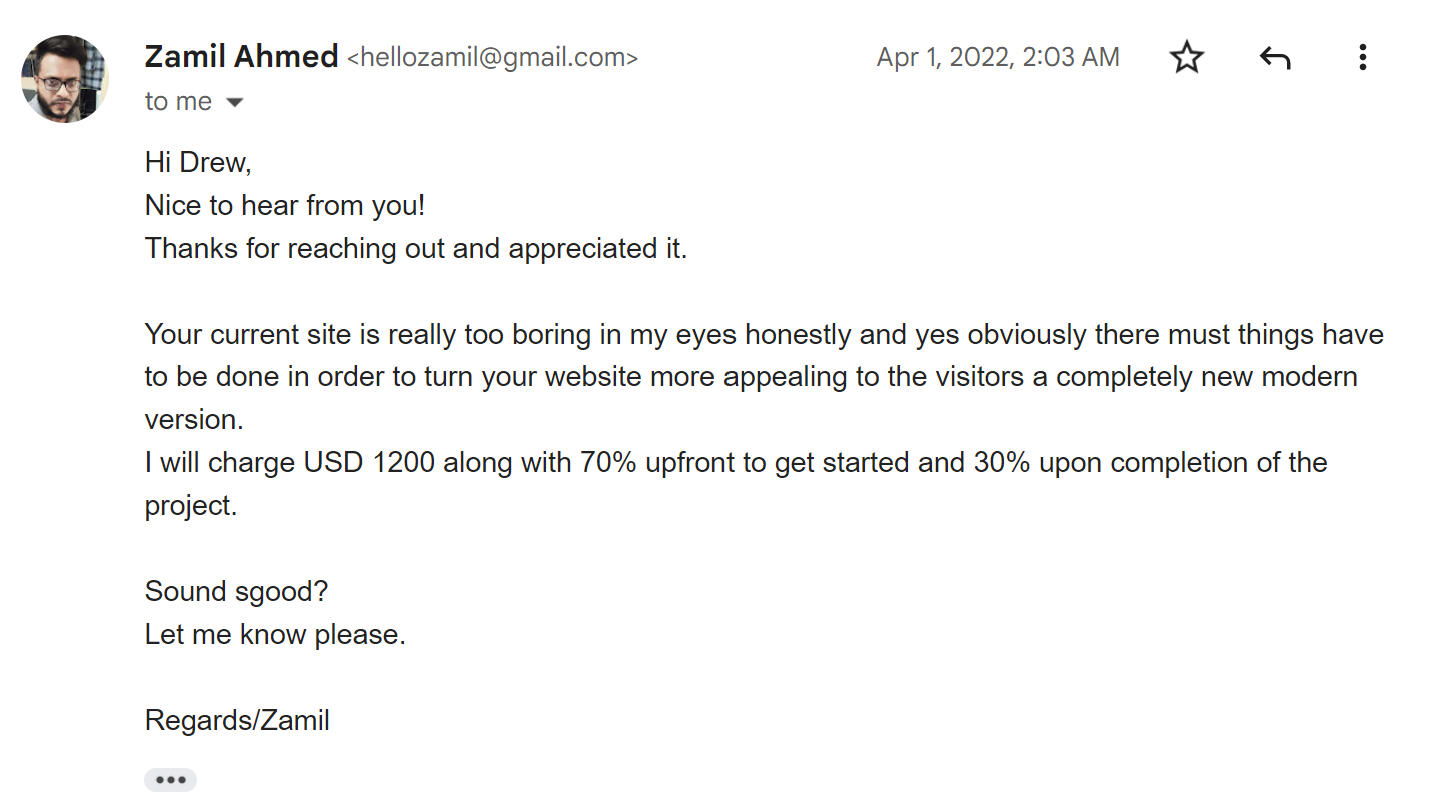Click the "Hi Drew," greeting line

pyautogui.click(x=198, y=162)
